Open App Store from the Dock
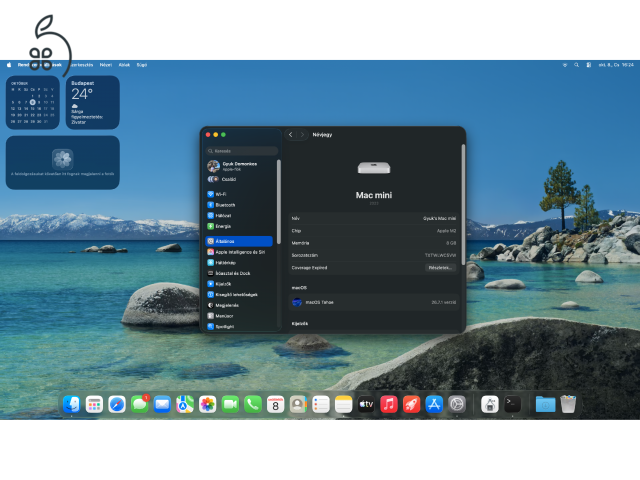Screen dimensions: 640x480 pos(434,404)
